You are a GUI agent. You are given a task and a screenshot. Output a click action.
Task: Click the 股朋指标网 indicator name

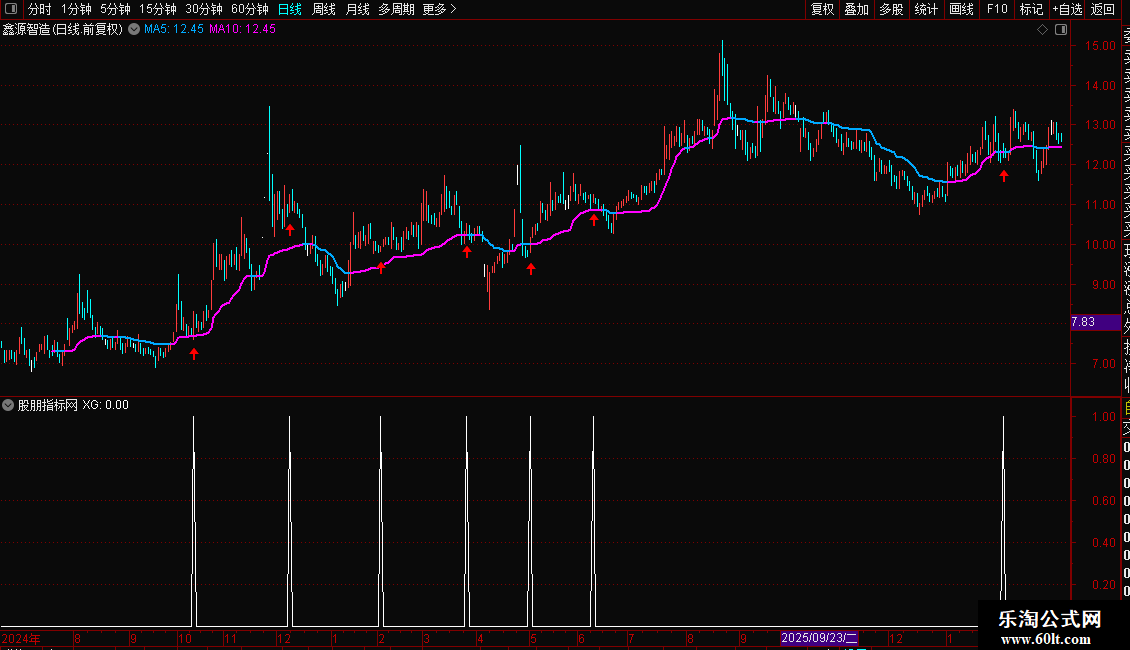pyautogui.click(x=48, y=405)
